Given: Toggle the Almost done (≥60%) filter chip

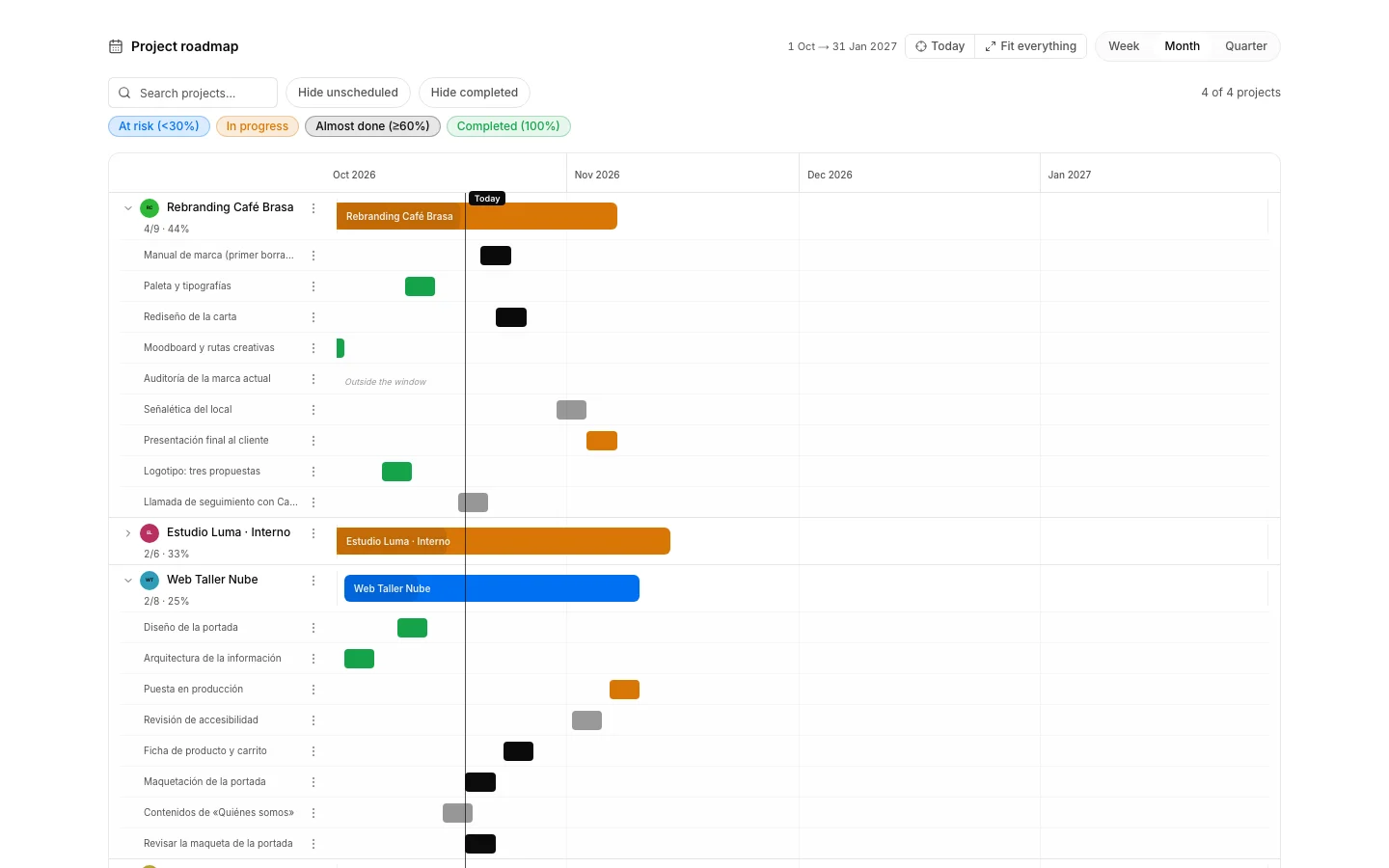Looking at the screenshot, I should coord(373,126).
